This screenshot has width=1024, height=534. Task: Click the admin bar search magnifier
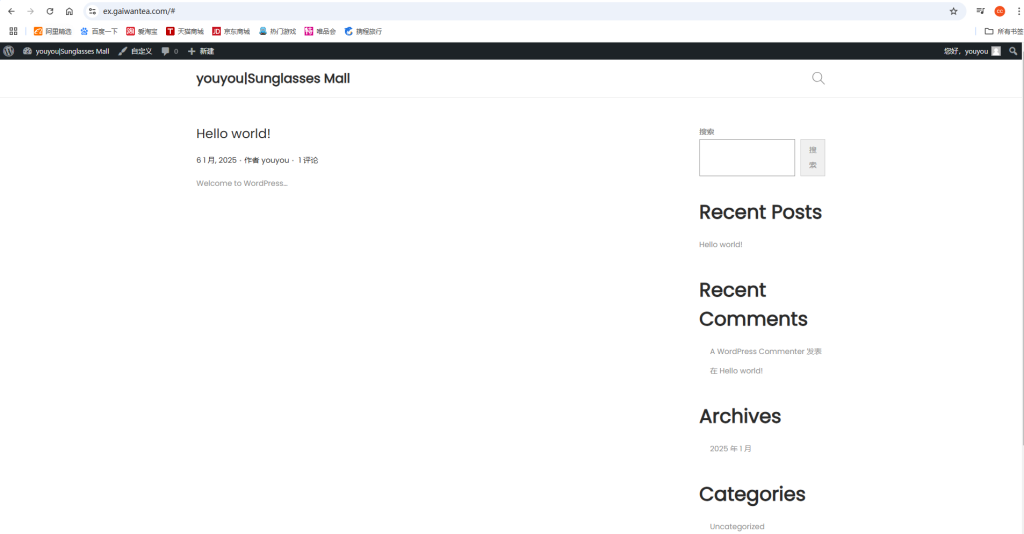pyautogui.click(x=1013, y=51)
